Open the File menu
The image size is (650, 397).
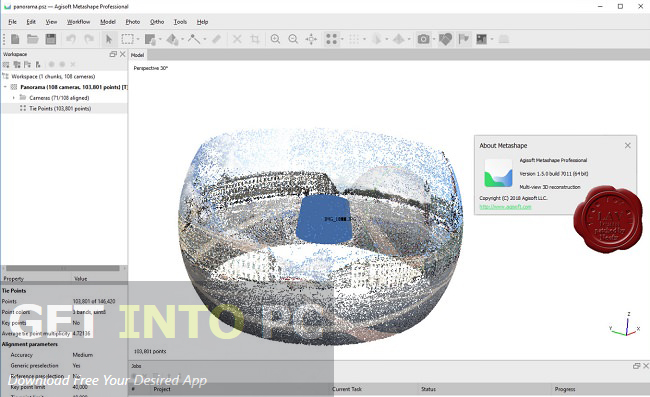tap(12, 22)
